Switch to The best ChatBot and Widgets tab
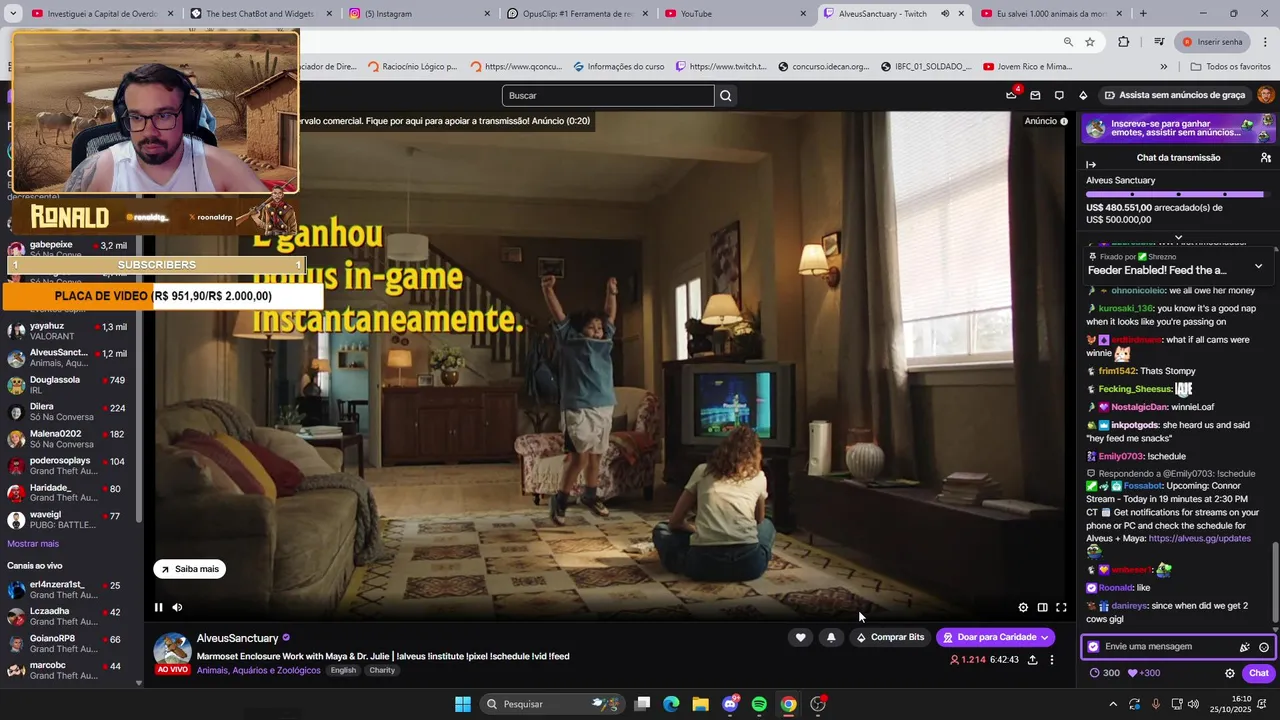The height and width of the screenshot is (720, 1280). [x=262, y=14]
